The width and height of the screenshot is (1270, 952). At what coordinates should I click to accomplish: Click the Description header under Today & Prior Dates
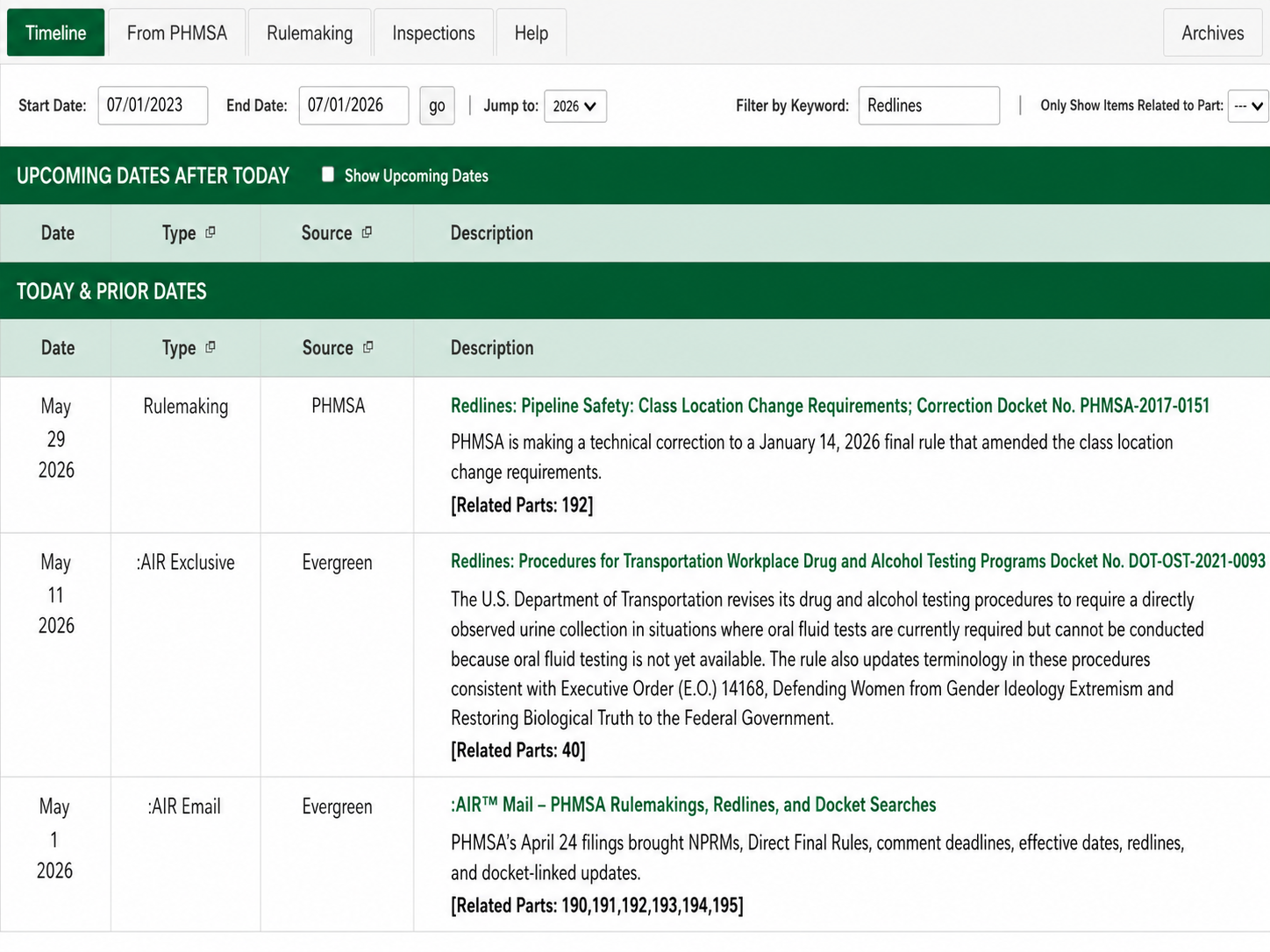tap(492, 348)
